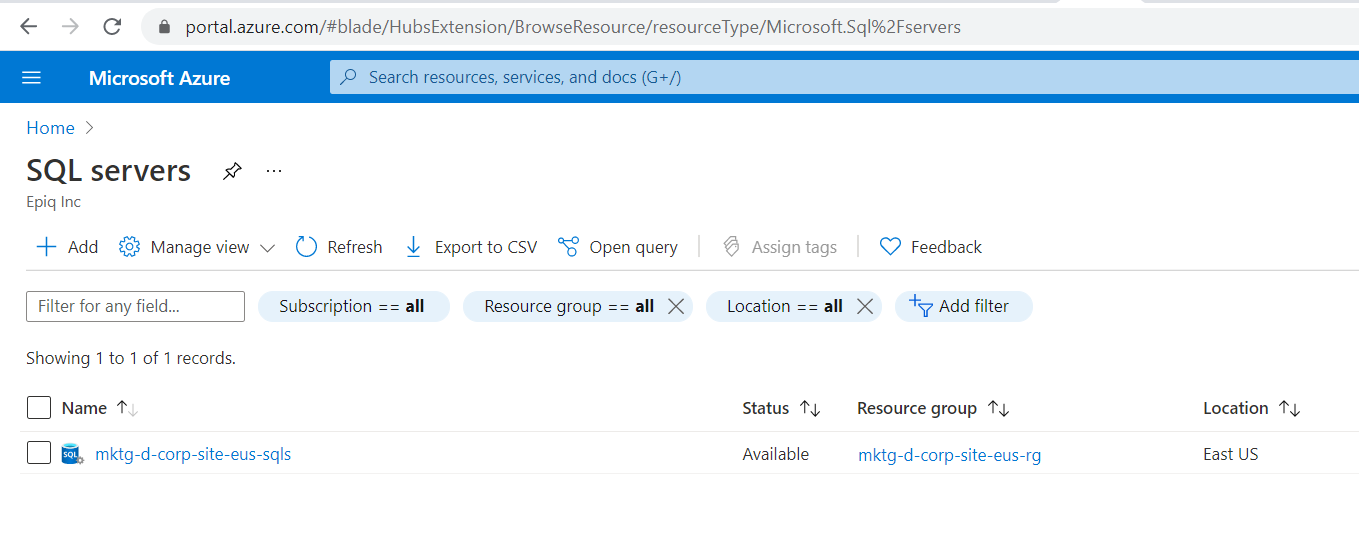Open the Home breadcrumb link

point(50,128)
